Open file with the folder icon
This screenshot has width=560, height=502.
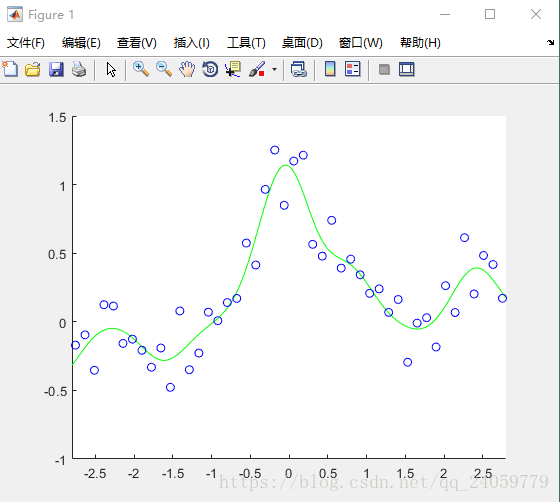coord(33,69)
